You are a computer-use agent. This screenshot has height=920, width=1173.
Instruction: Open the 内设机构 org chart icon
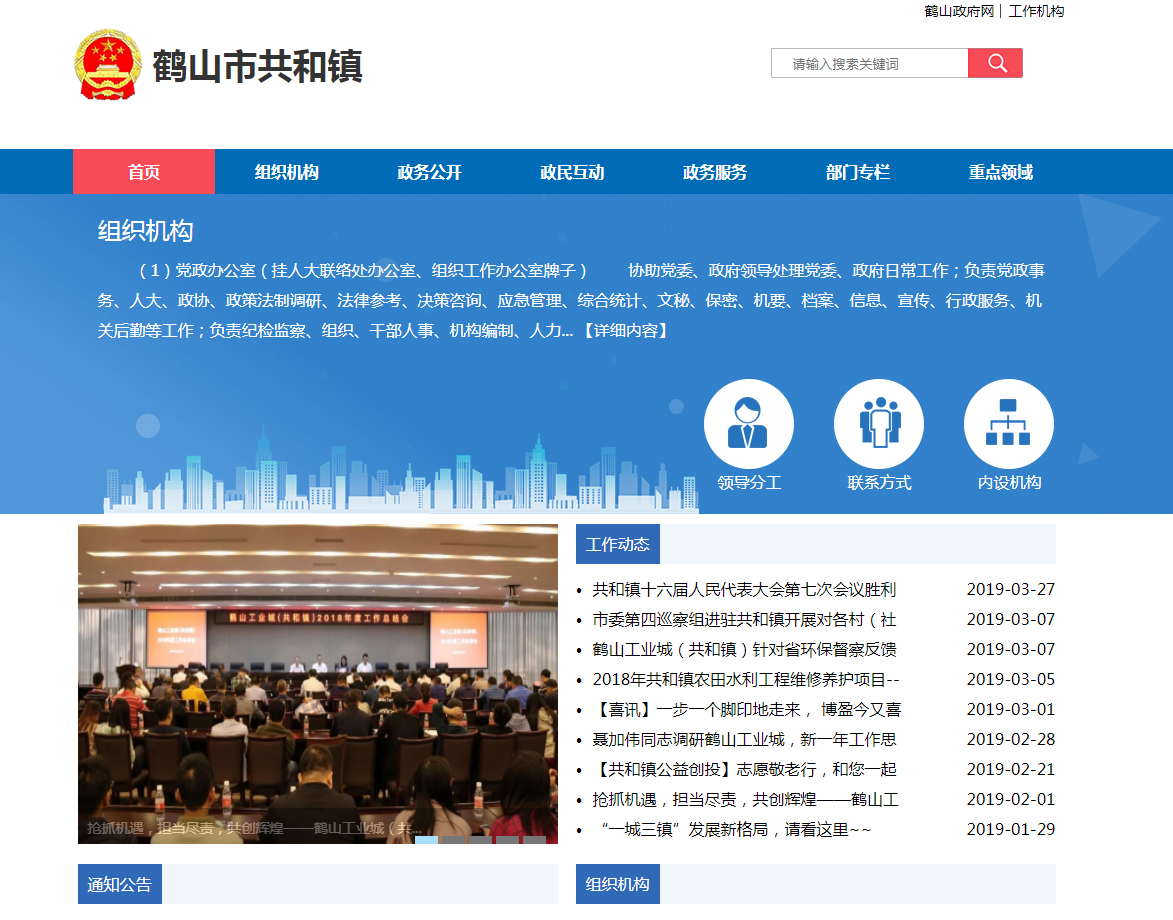pos(1008,425)
